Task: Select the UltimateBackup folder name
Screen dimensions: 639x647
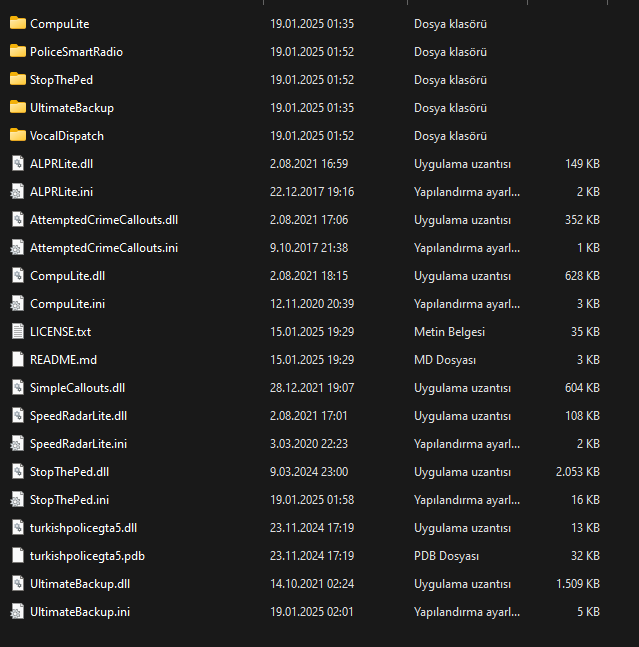Action: pos(72,108)
